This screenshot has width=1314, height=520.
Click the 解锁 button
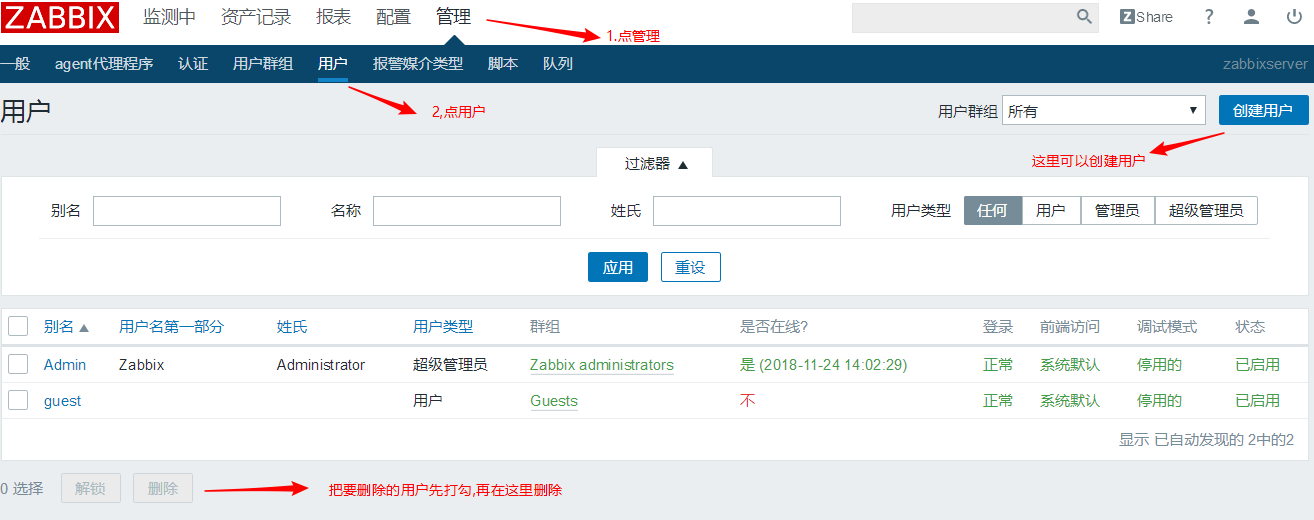click(x=91, y=488)
